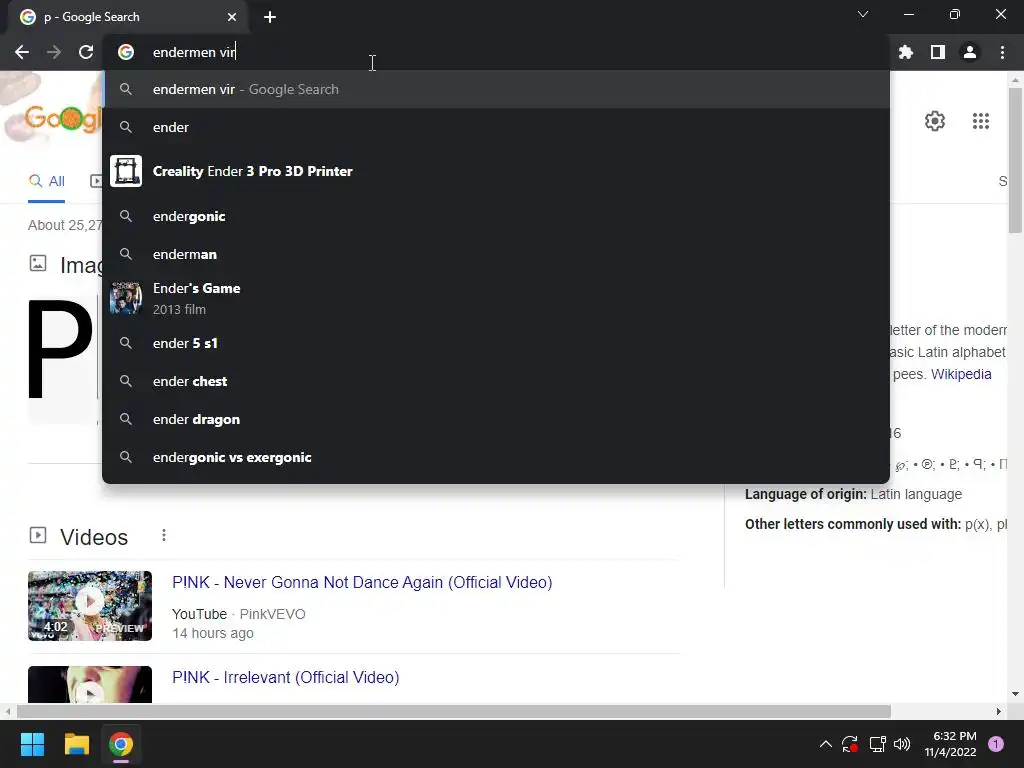Choose the 'ender chest' suggestion
The width and height of the screenshot is (1024, 768).
tap(496, 381)
